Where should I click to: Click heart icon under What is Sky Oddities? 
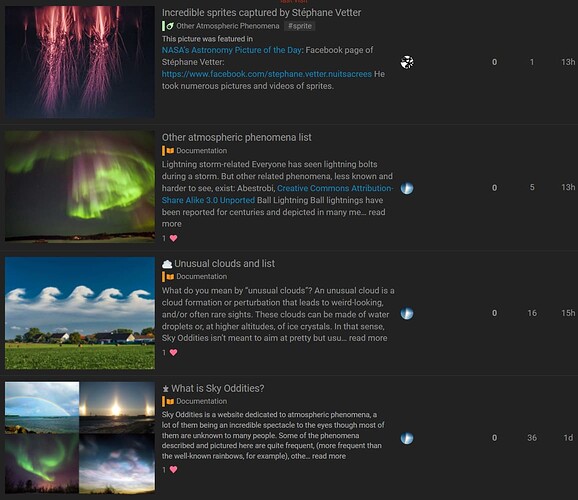(x=173, y=469)
